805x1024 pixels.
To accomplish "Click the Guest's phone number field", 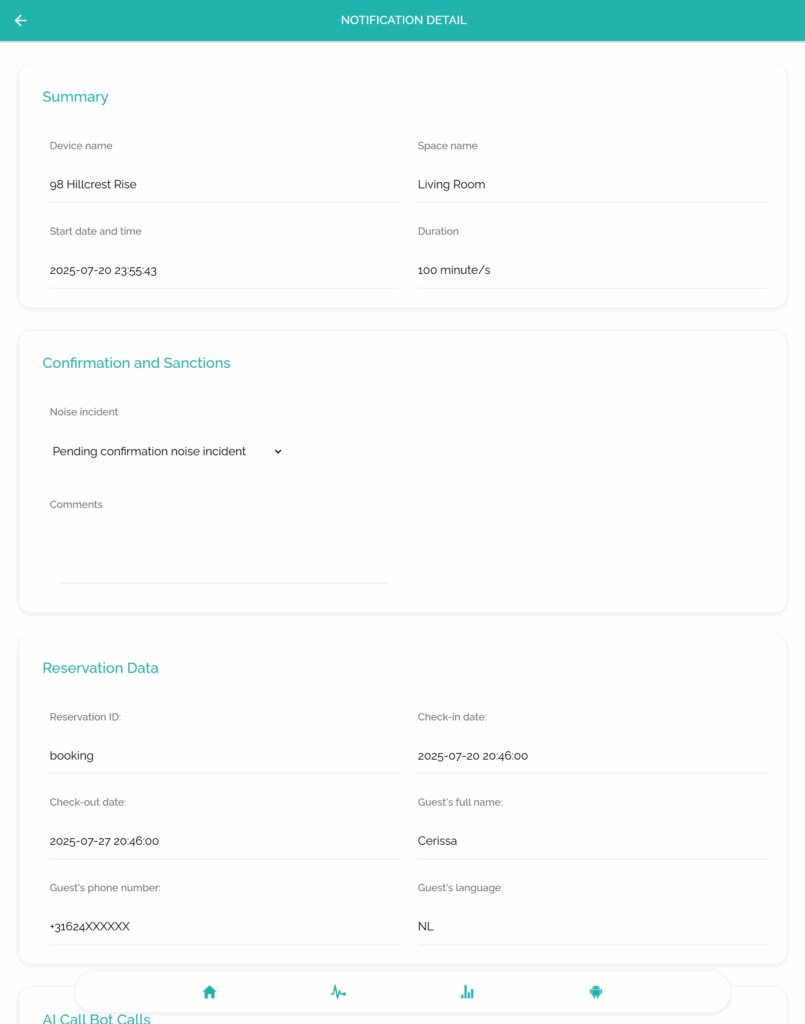I will coord(224,927).
